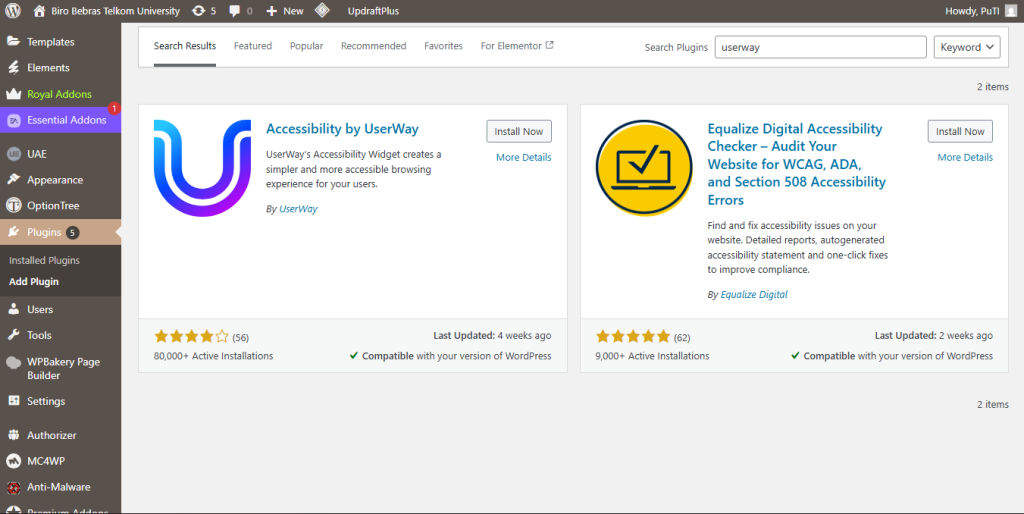Click the Tools wrench icon
This screenshot has width=1024, height=514.
[x=14, y=335]
